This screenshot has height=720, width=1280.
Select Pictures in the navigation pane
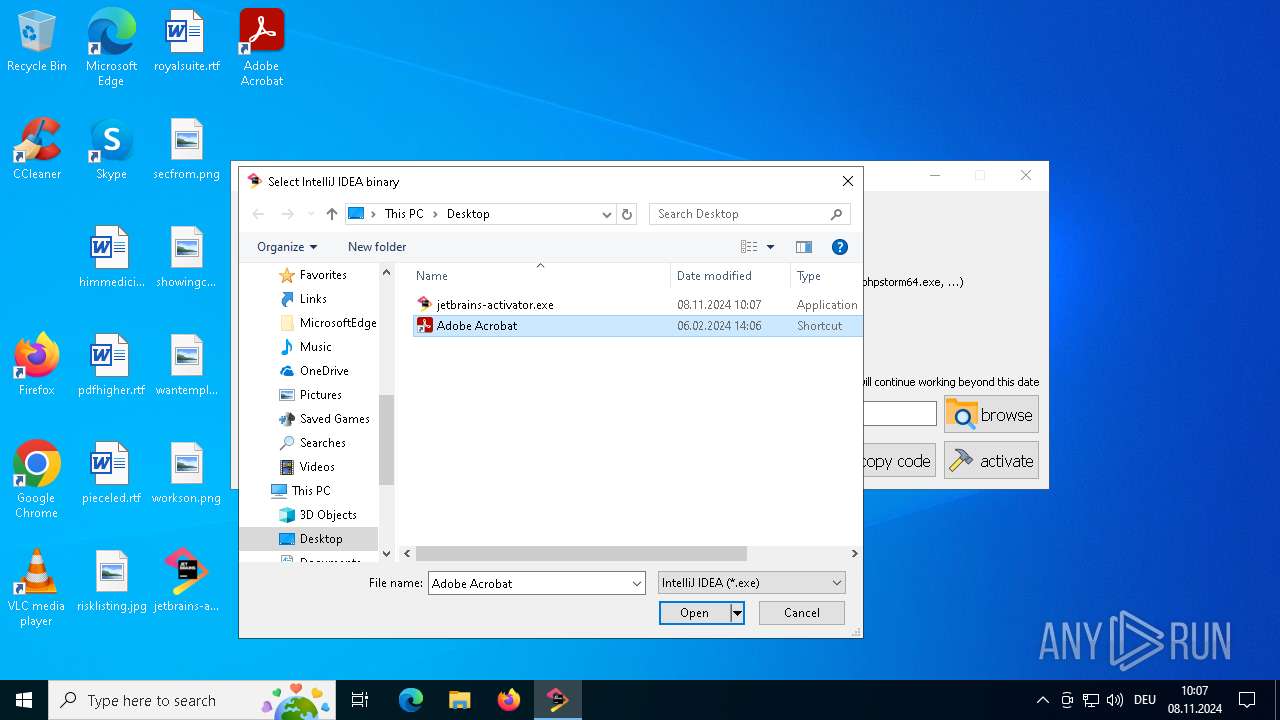coord(320,395)
